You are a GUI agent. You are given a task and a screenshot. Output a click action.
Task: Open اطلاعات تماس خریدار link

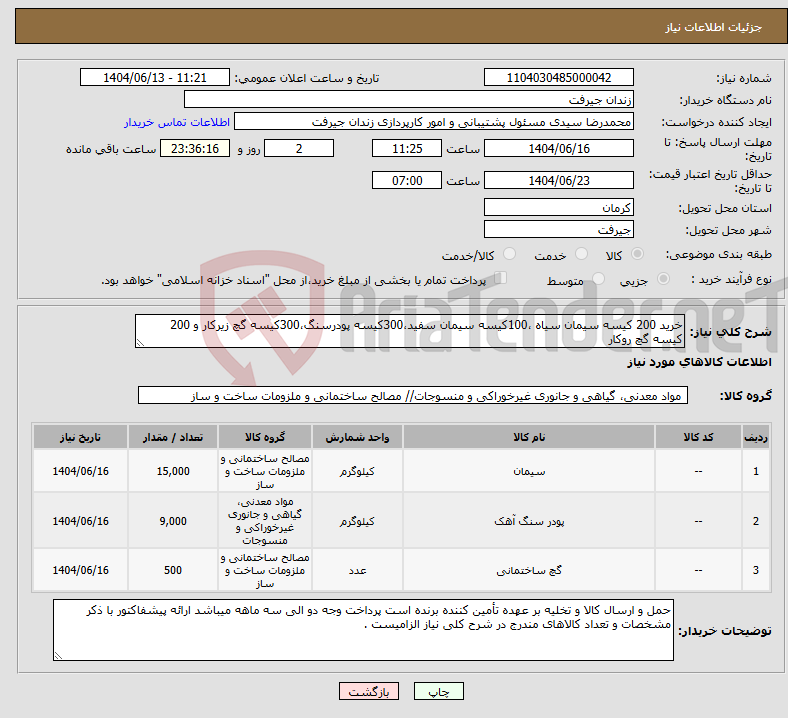(177, 122)
